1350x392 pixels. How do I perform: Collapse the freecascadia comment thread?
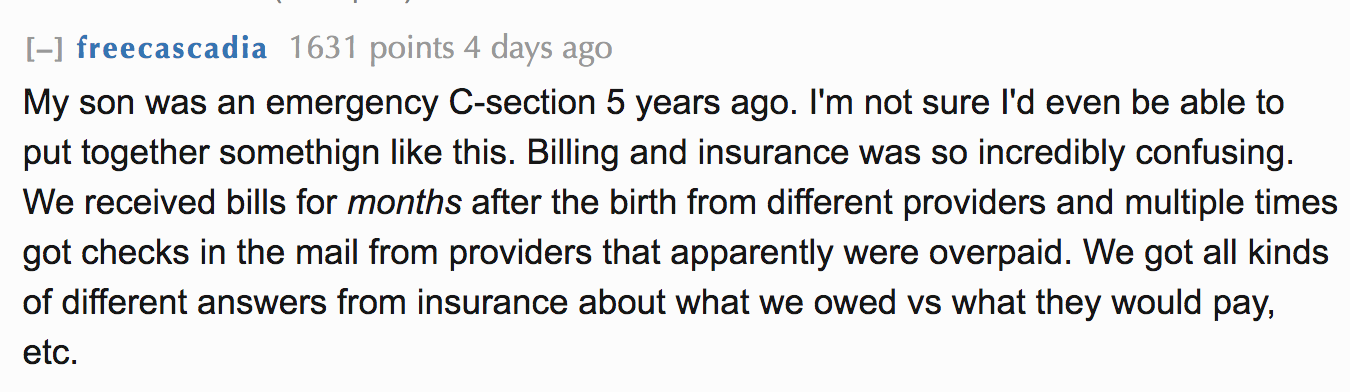[45, 49]
